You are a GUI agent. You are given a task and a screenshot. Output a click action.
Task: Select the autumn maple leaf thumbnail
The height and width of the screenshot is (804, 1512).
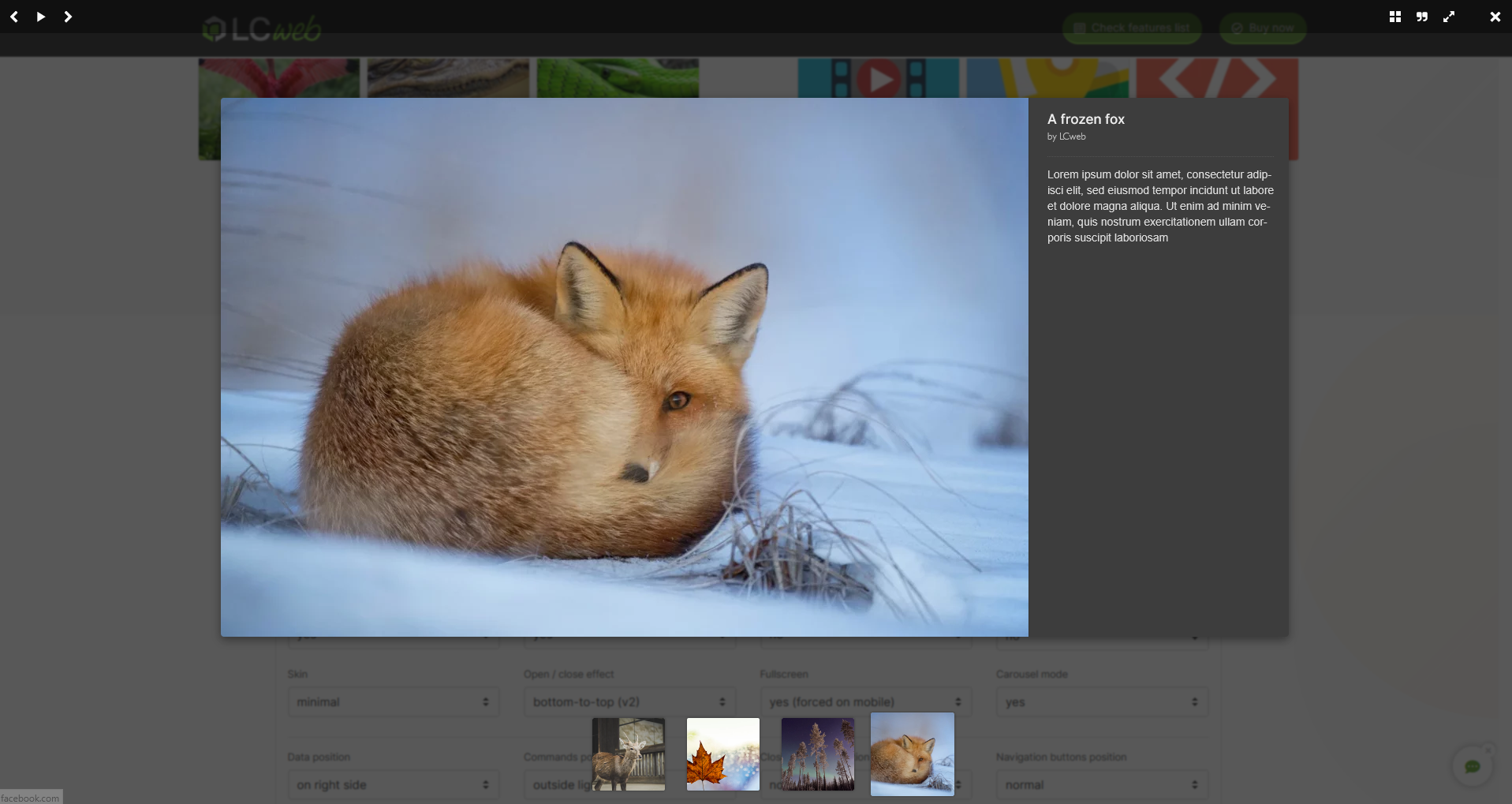pos(723,754)
